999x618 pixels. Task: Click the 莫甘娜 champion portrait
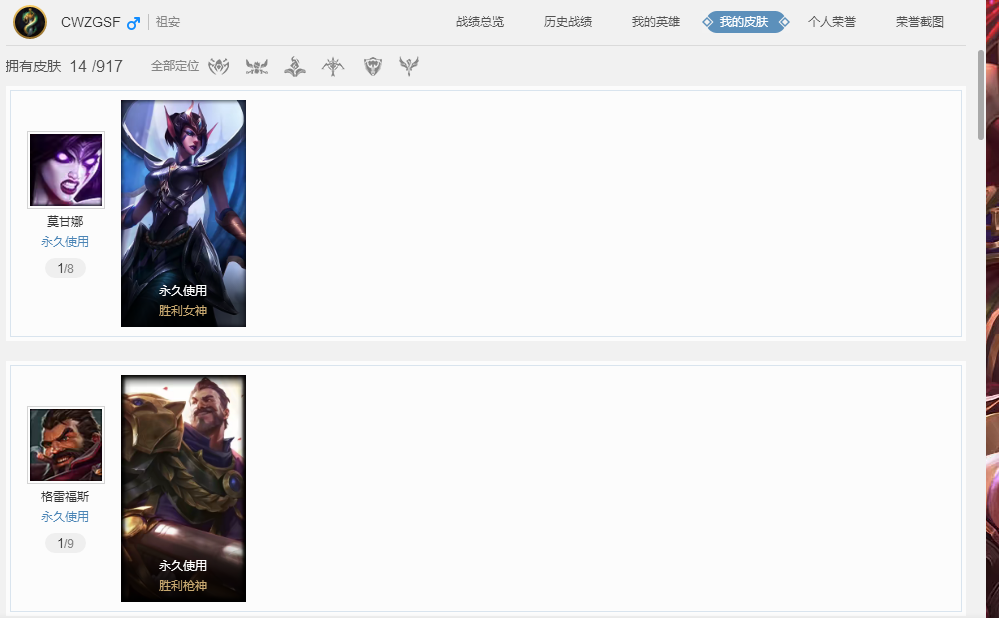[66, 170]
